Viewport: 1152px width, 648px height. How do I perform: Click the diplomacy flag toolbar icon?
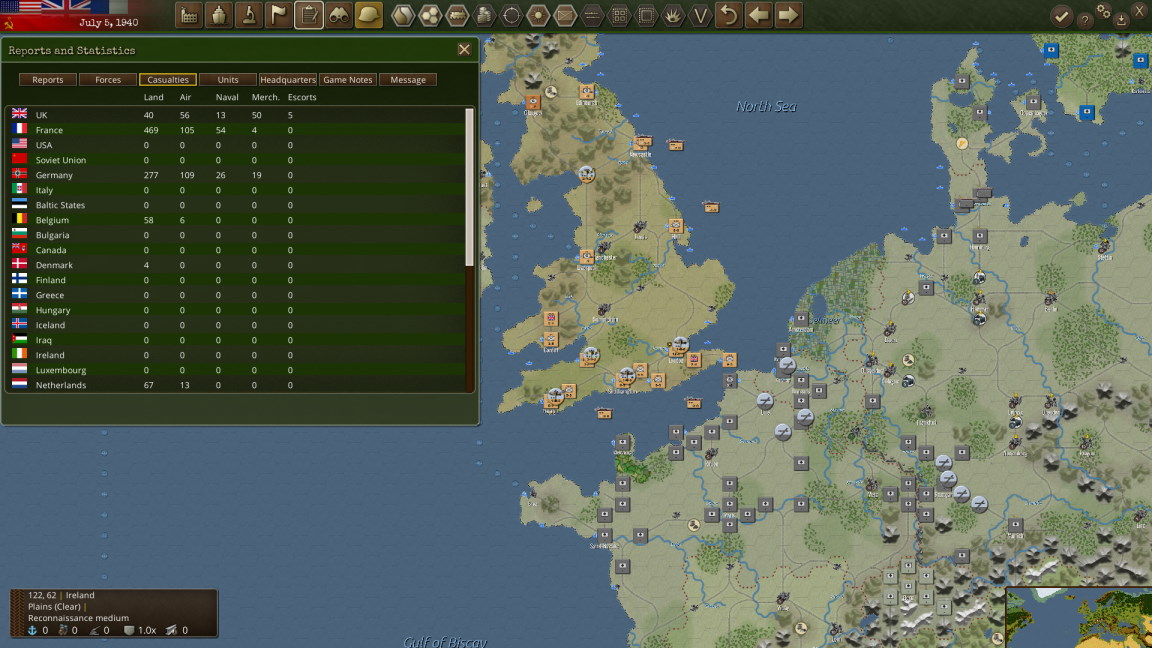[279, 15]
